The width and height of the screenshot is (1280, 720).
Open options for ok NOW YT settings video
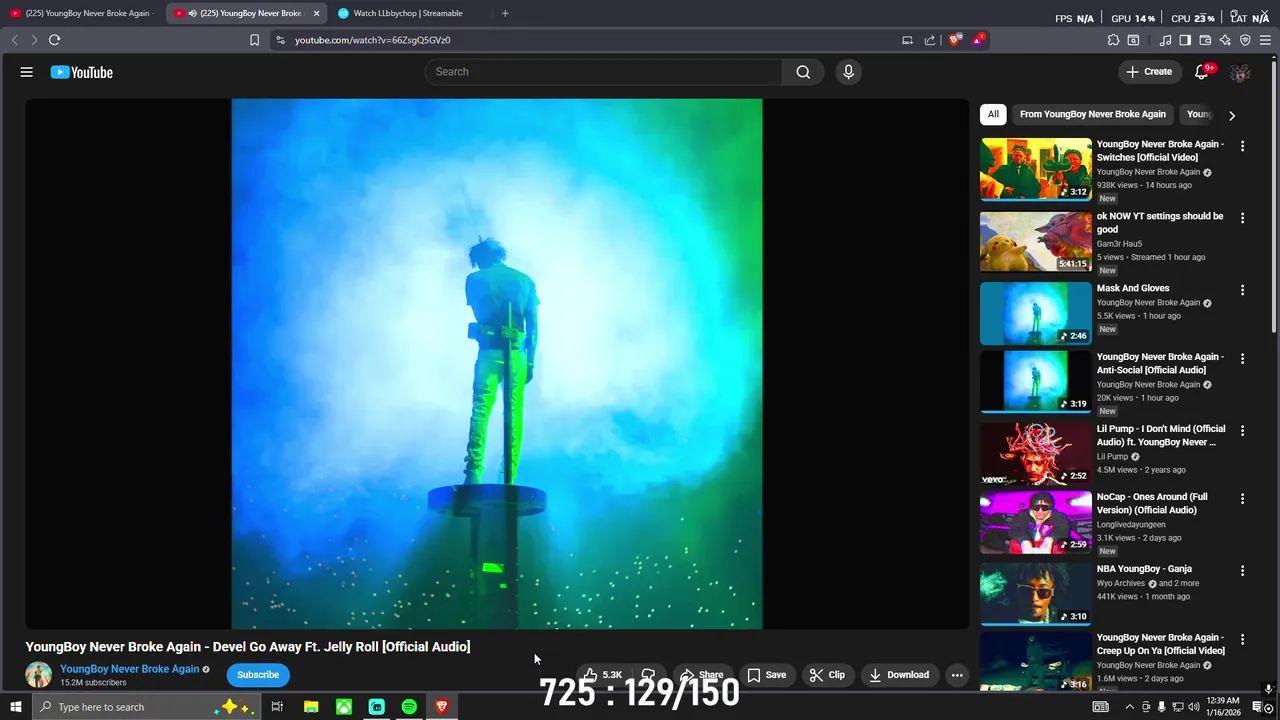1242,218
